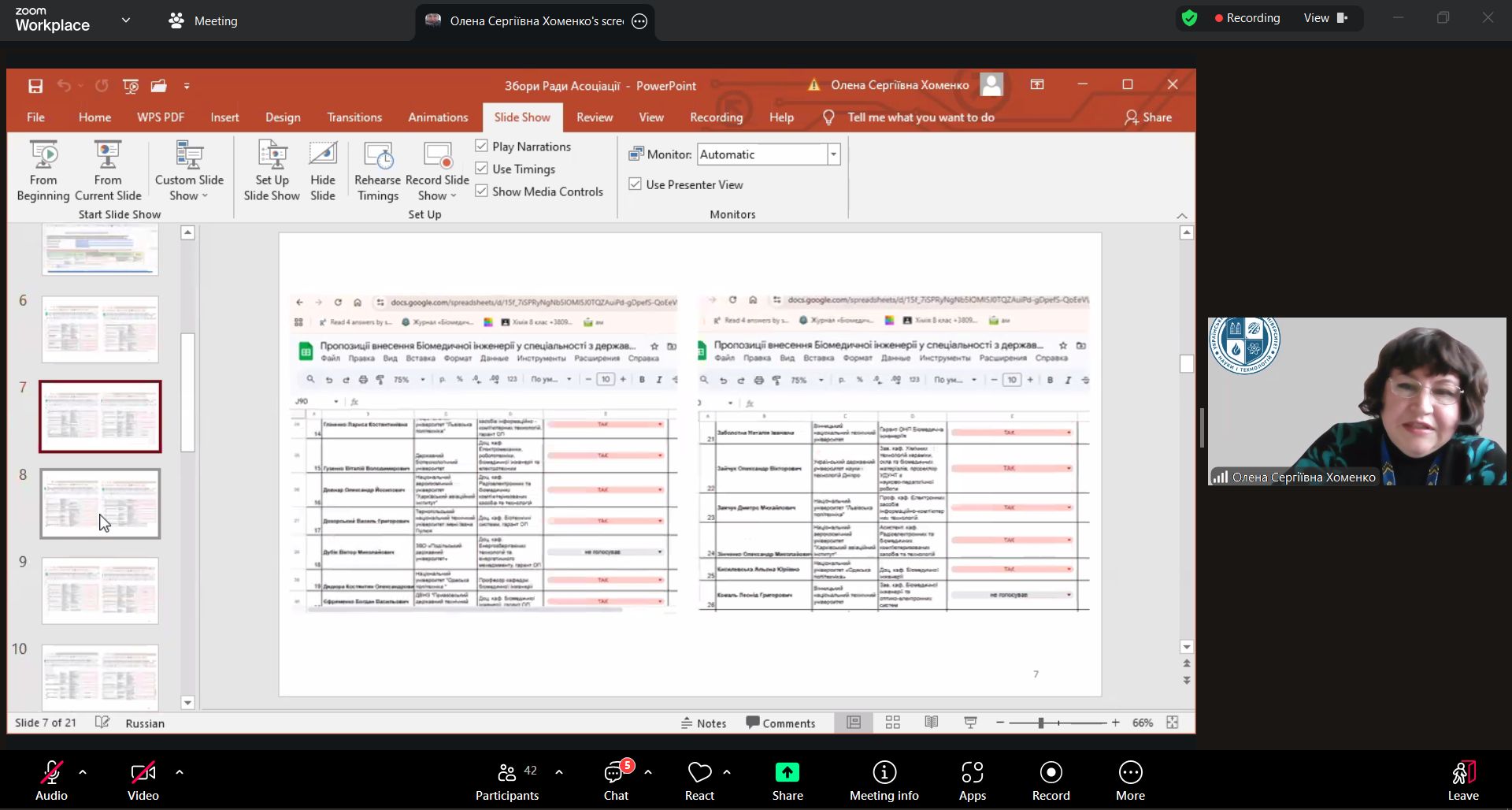Toggle the Use Timings checkbox
Image resolution: width=1512 pixels, height=810 pixels.
[x=482, y=169]
